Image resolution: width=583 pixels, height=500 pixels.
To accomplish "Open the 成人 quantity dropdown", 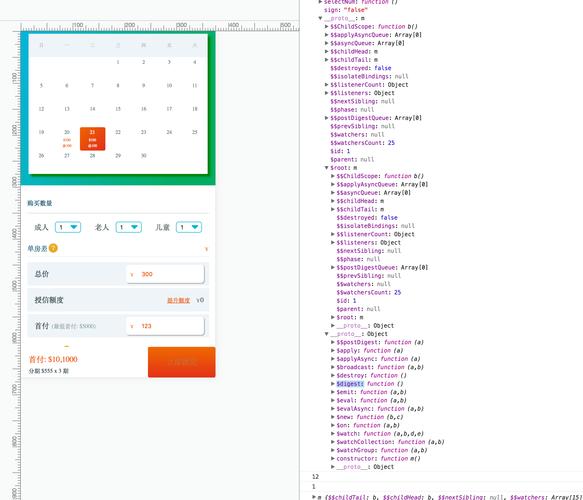I will [x=68, y=227].
